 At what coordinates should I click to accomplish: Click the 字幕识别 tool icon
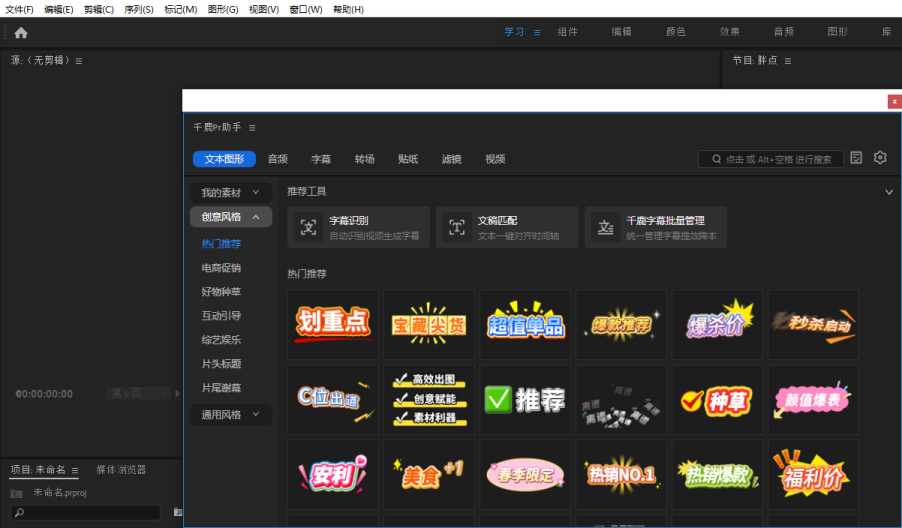[309, 227]
